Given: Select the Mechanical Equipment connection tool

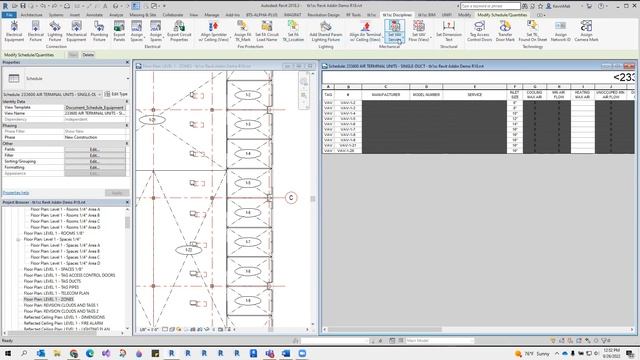Looking at the screenshot, I should [x=76, y=31].
